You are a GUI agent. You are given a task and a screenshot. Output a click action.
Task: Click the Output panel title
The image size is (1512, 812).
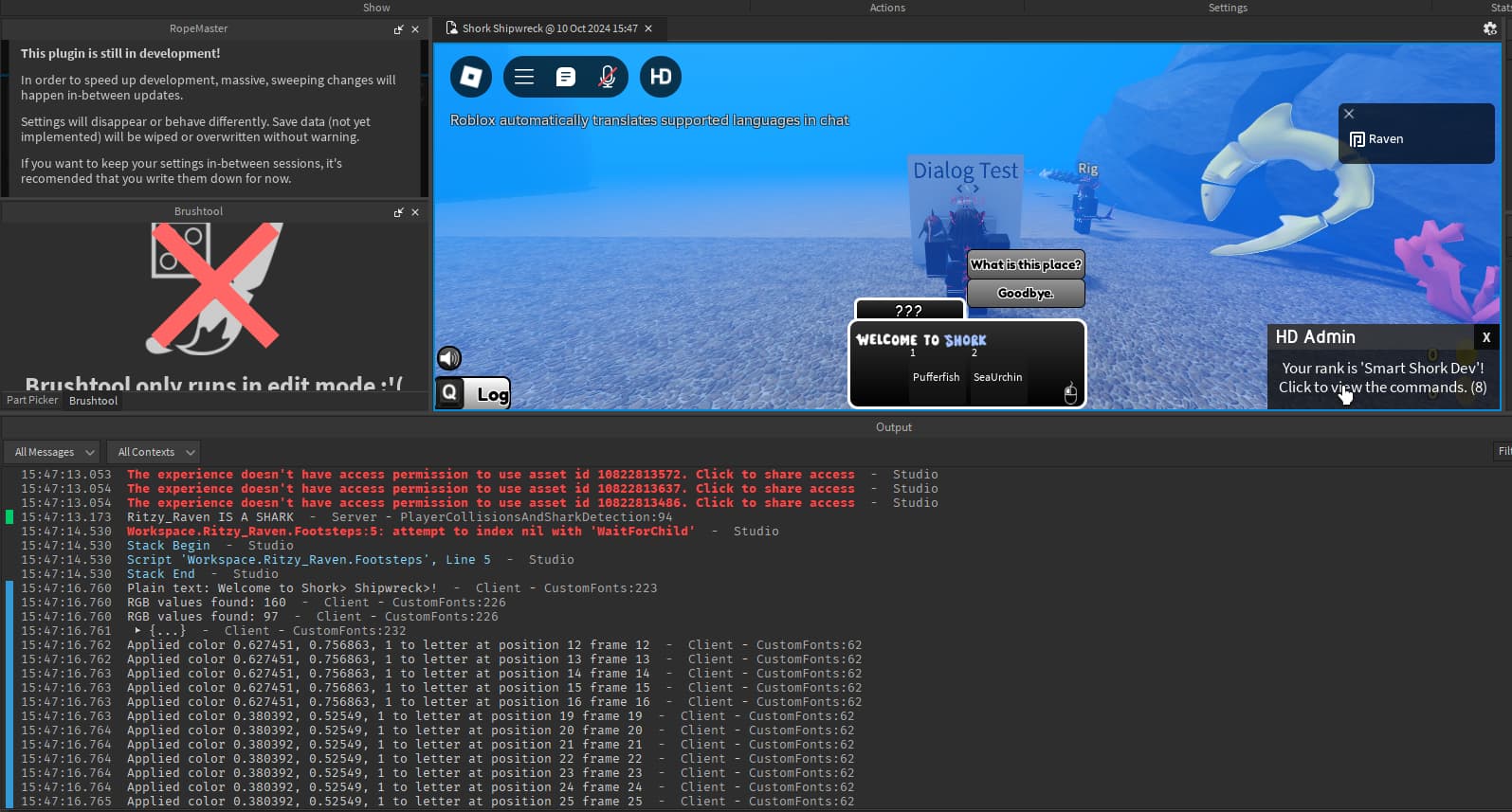pyautogui.click(x=894, y=427)
